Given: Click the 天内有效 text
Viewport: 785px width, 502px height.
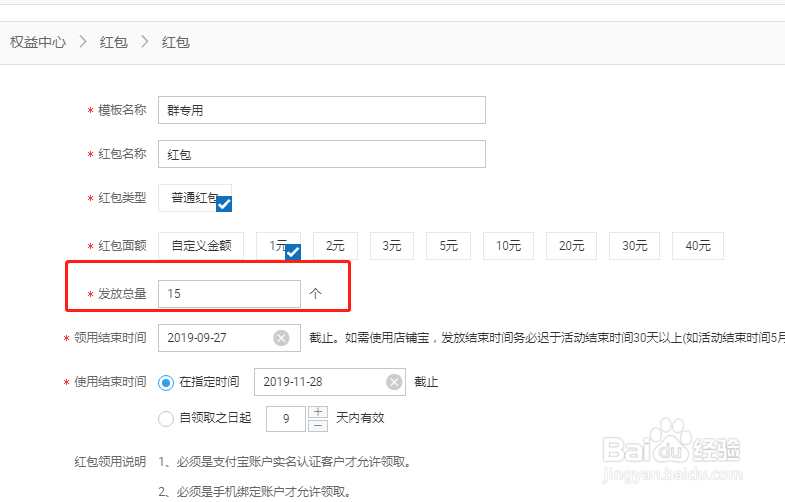Looking at the screenshot, I should pos(360,418).
